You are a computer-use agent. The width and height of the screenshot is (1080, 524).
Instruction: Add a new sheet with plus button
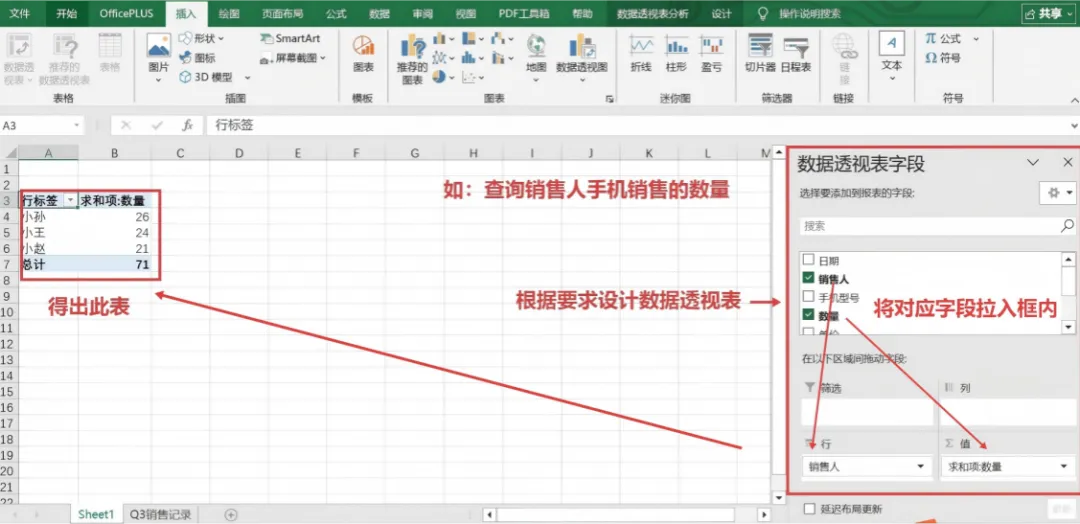coord(231,514)
